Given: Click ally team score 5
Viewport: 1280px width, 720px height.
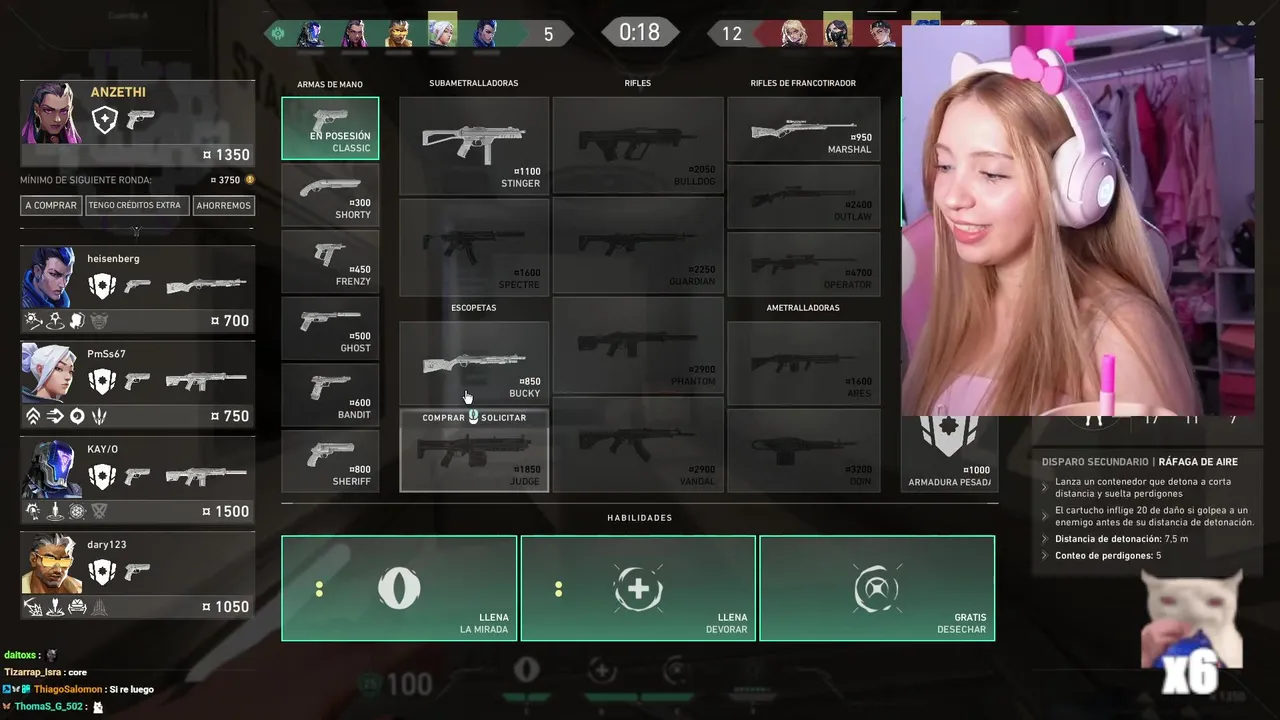Looking at the screenshot, I should pyautogui.click(x=548, y=34).
